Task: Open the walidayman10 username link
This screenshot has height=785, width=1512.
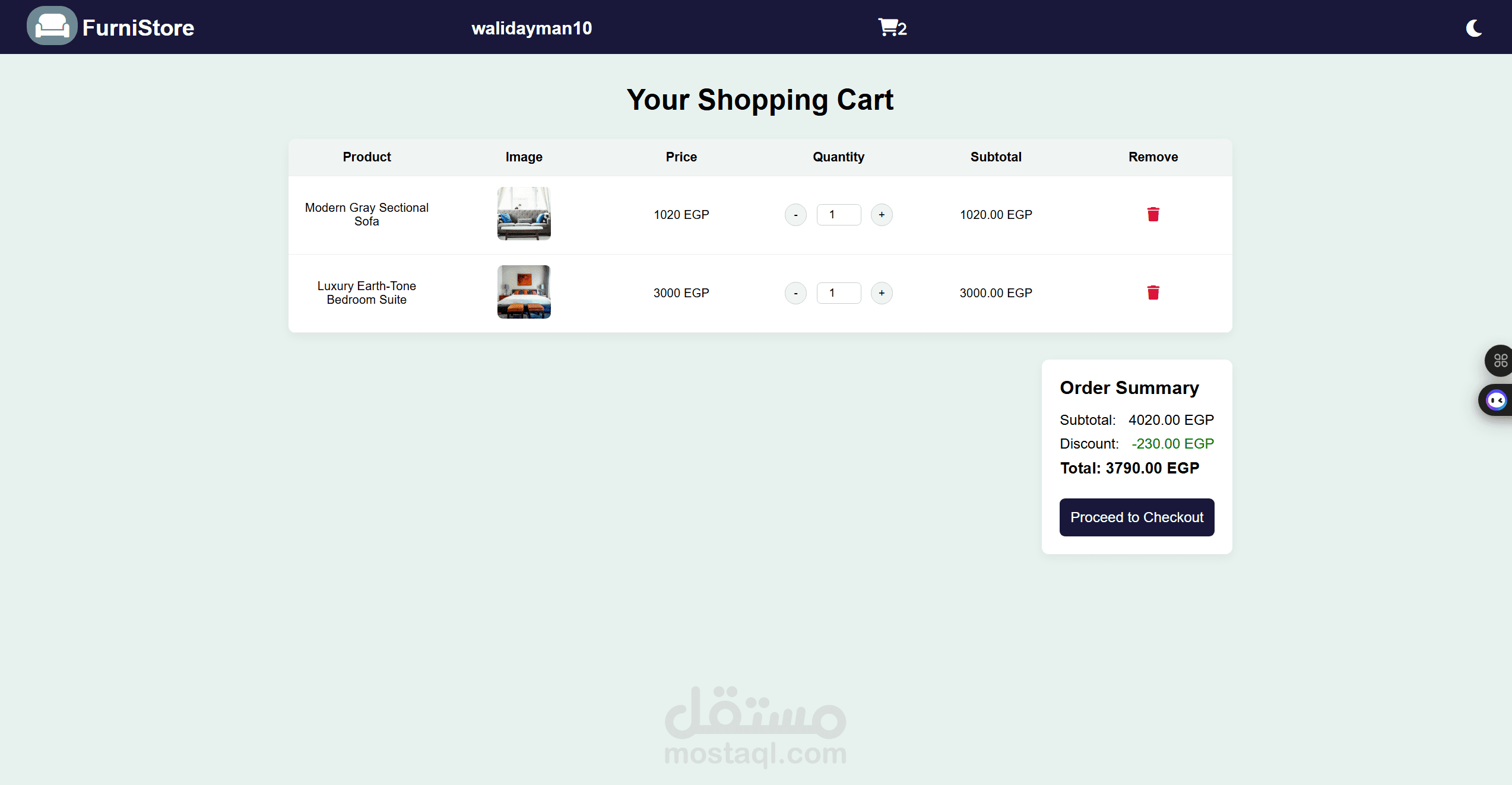Action: coord(531,28)
